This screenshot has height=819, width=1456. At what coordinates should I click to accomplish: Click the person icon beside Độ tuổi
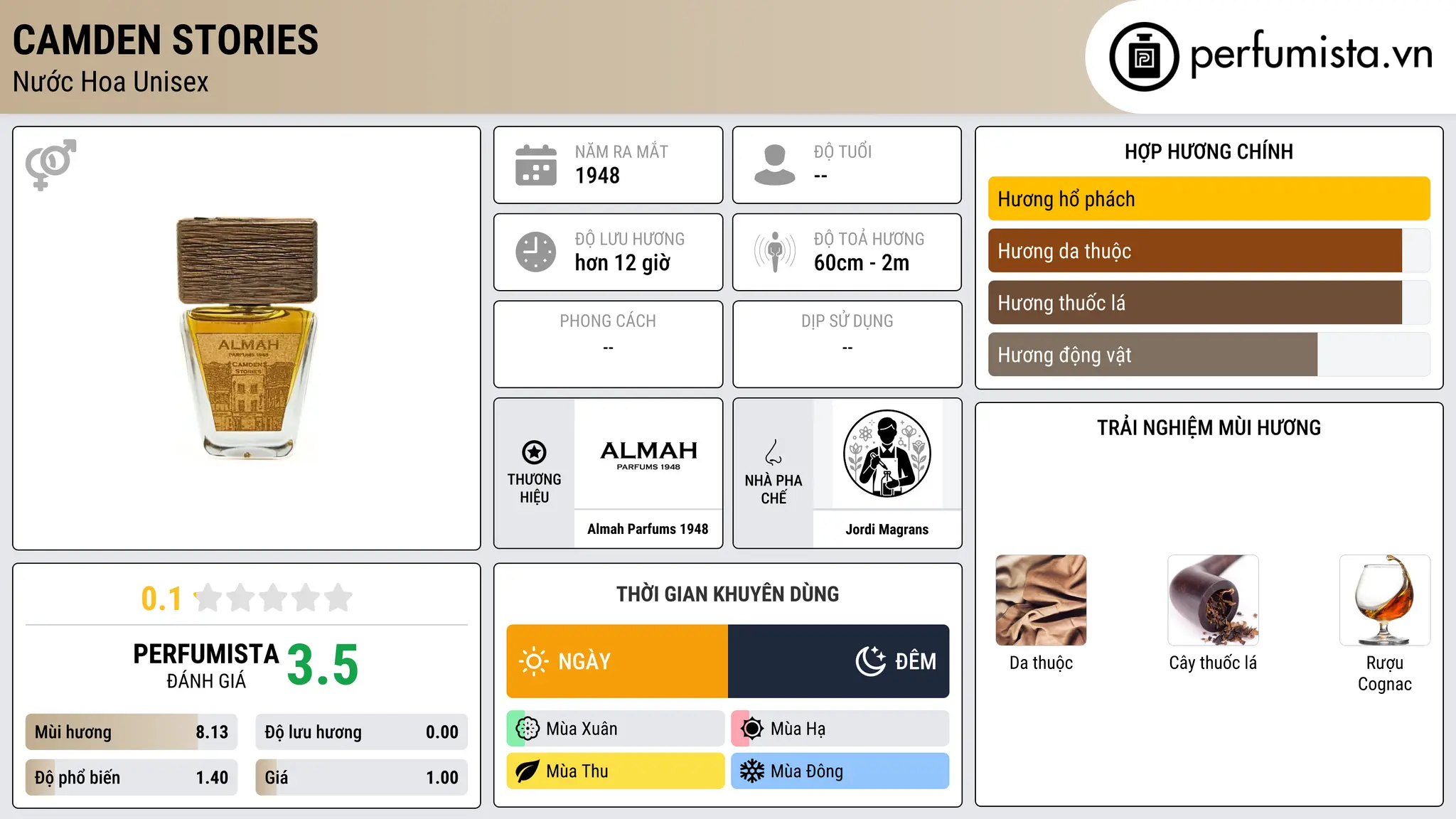(x=775, y=165)
